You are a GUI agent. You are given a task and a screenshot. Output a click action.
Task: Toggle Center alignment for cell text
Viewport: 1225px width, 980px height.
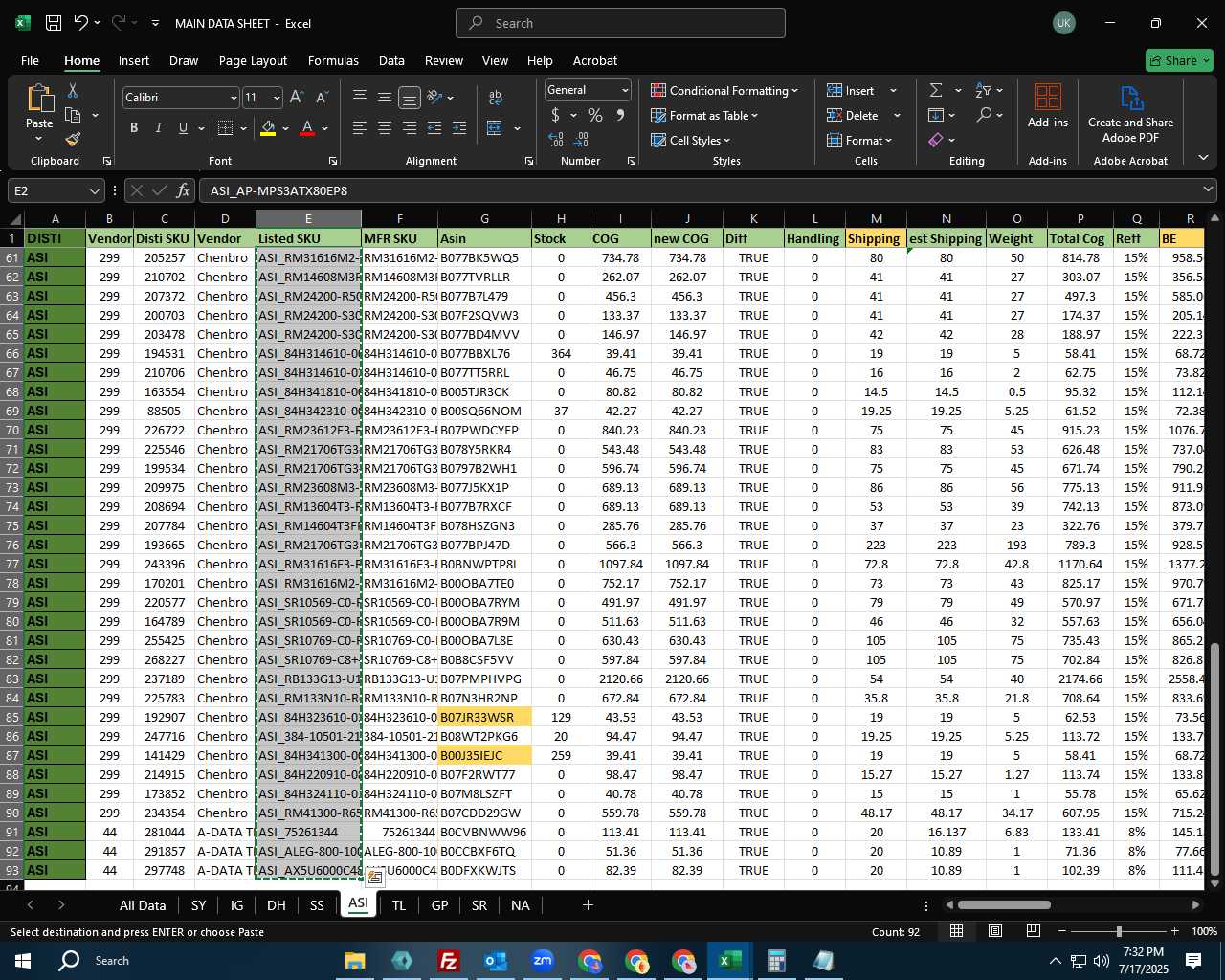click(385, 128)
